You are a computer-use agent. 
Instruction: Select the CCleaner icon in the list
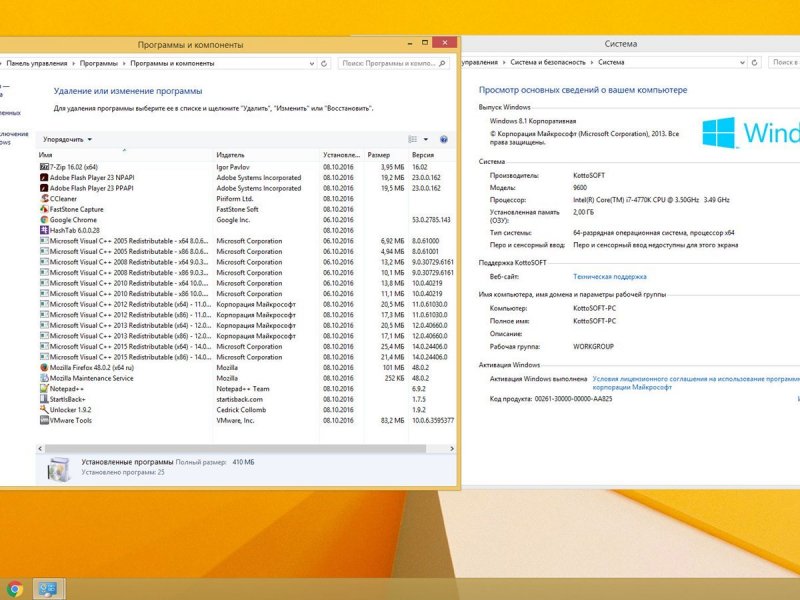[x=44, y=198]
